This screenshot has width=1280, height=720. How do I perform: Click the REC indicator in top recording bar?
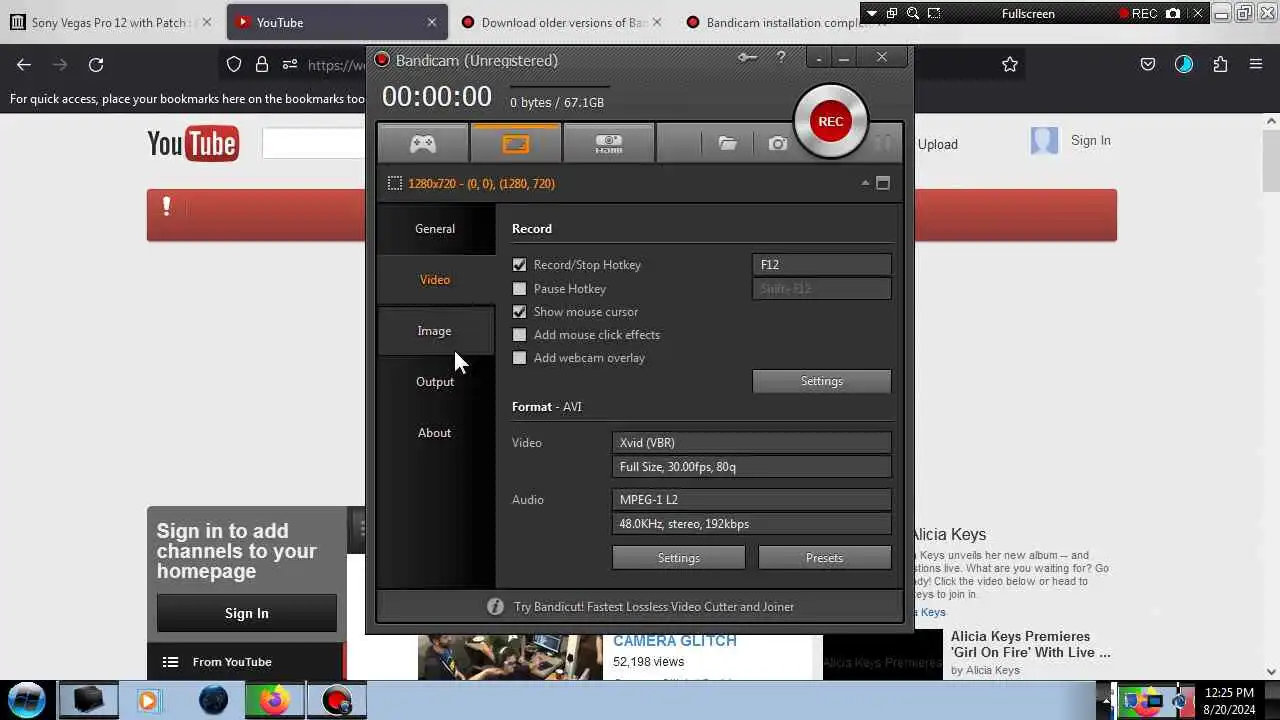1138,13
